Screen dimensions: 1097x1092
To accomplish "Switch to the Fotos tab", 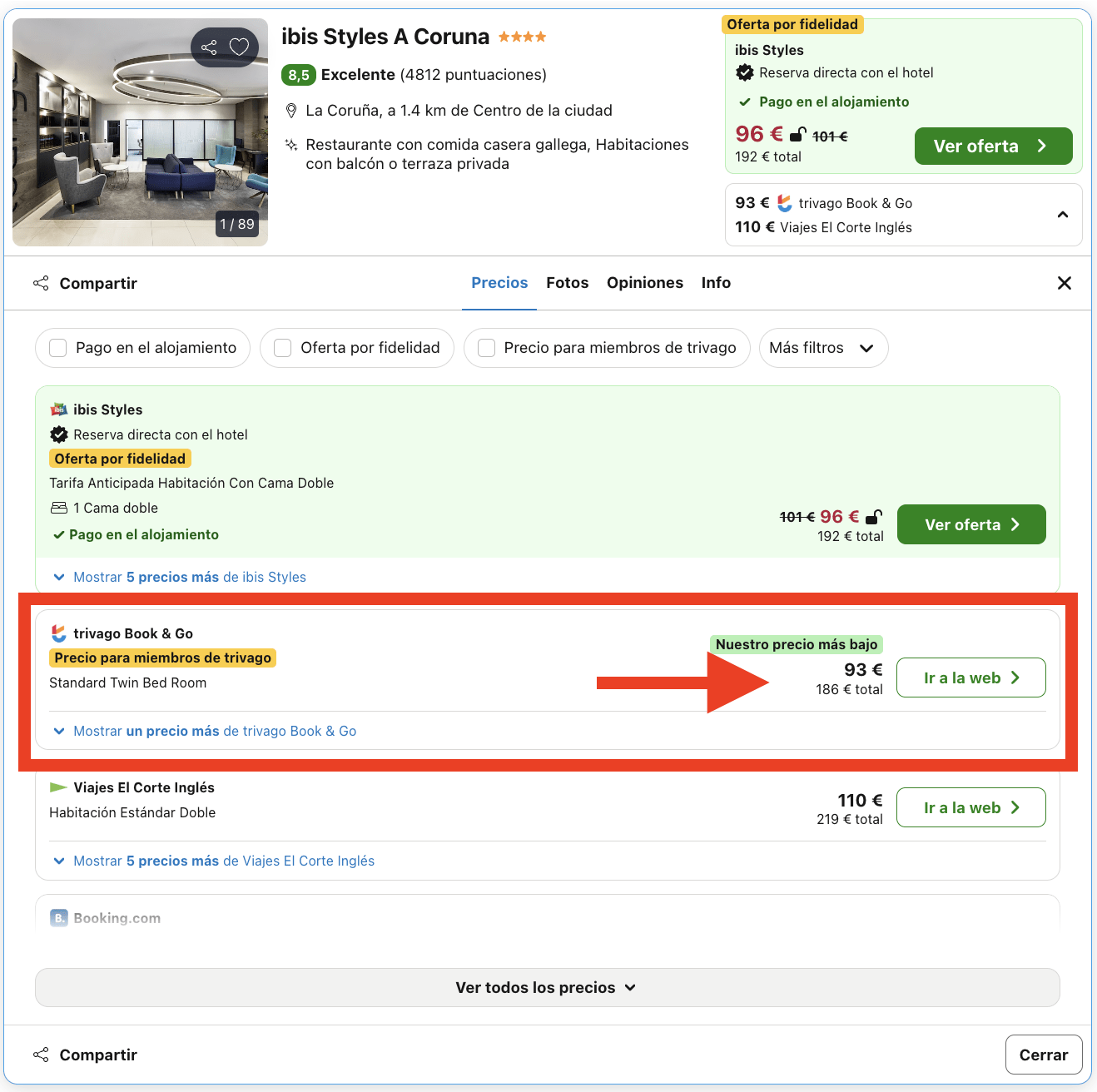I will (567, 283).
